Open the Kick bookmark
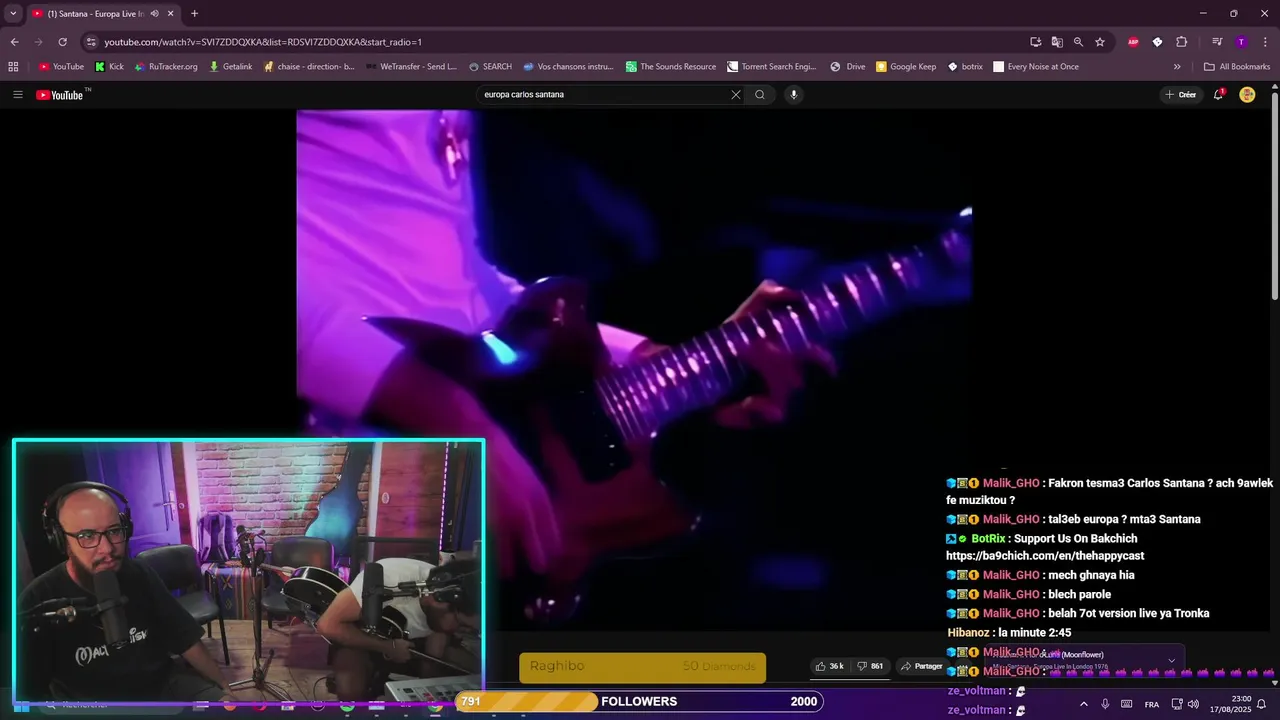Viewport: 1280px width, 720px height. click(109, 67)
